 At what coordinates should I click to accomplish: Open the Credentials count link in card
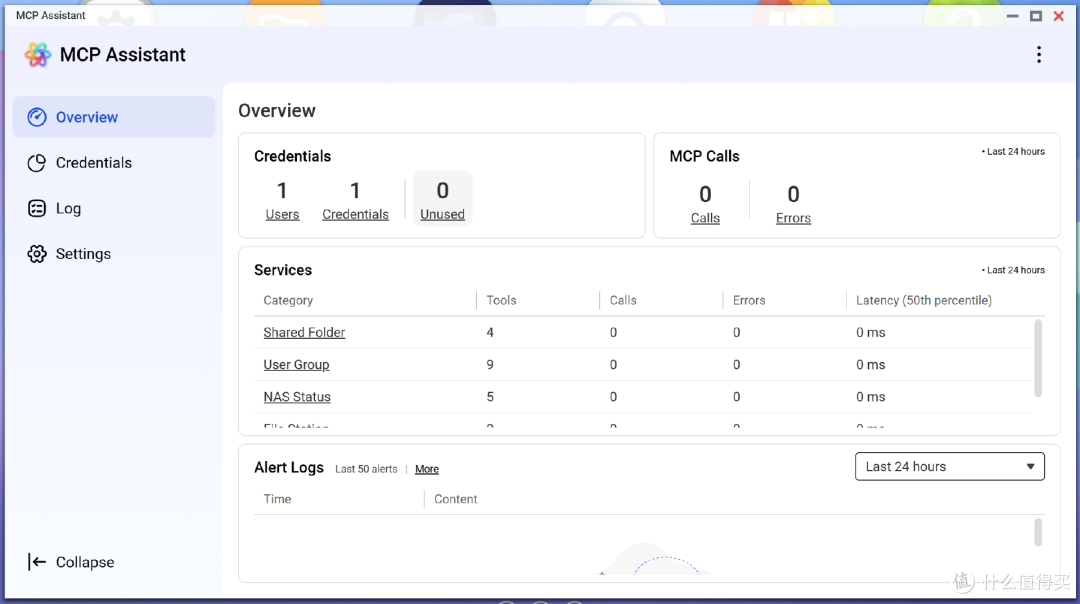pos(355,214)
